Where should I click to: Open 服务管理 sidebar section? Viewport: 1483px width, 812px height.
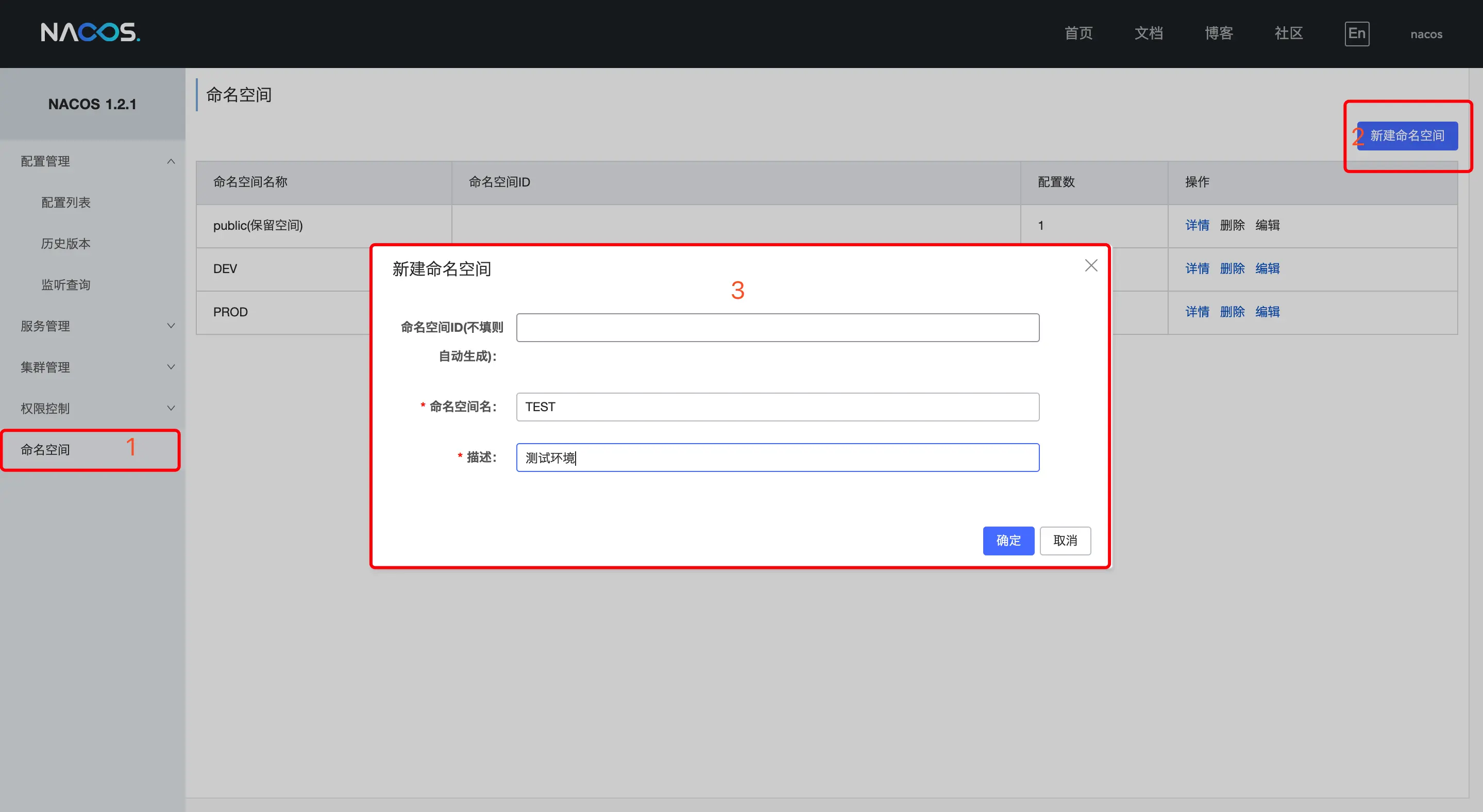pyautogui.click(x=45, y=326)
